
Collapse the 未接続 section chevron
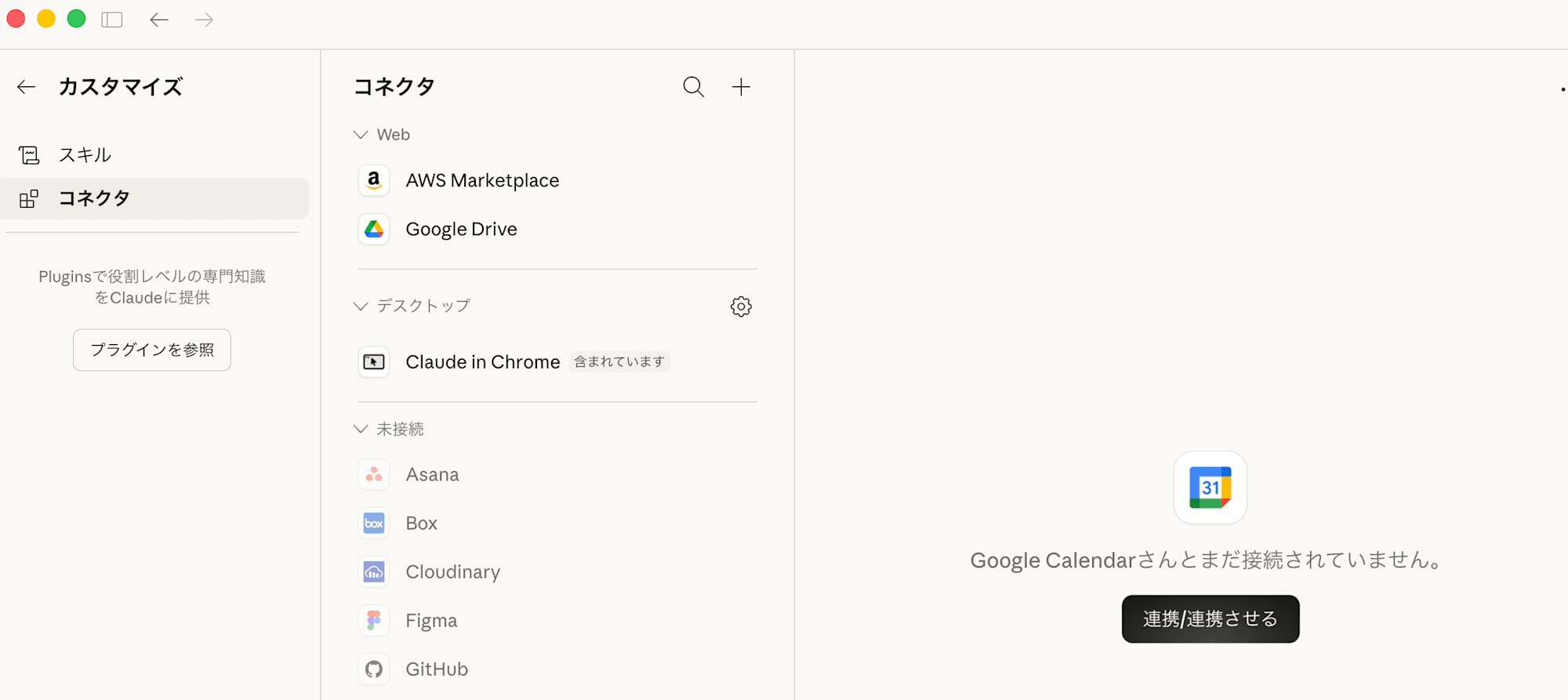tap(361, 429)
